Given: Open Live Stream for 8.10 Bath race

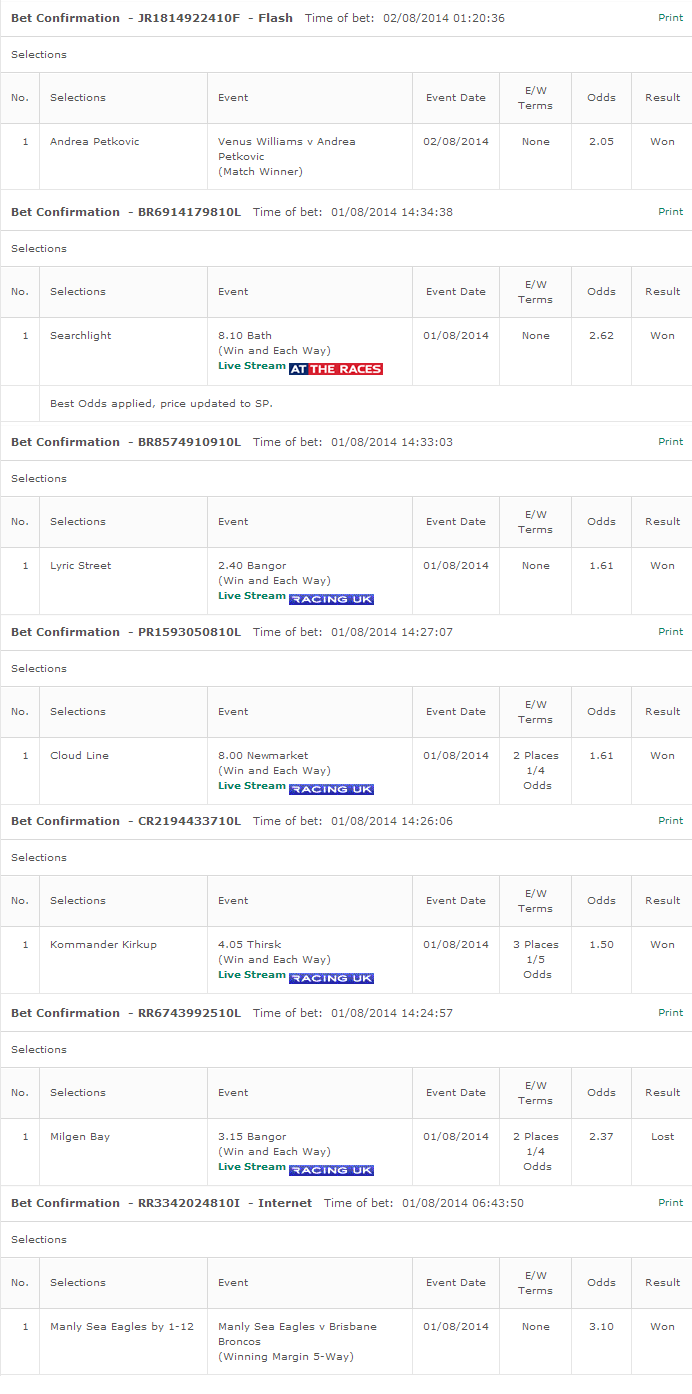Looking at the screenshot, I should (252, 366).
